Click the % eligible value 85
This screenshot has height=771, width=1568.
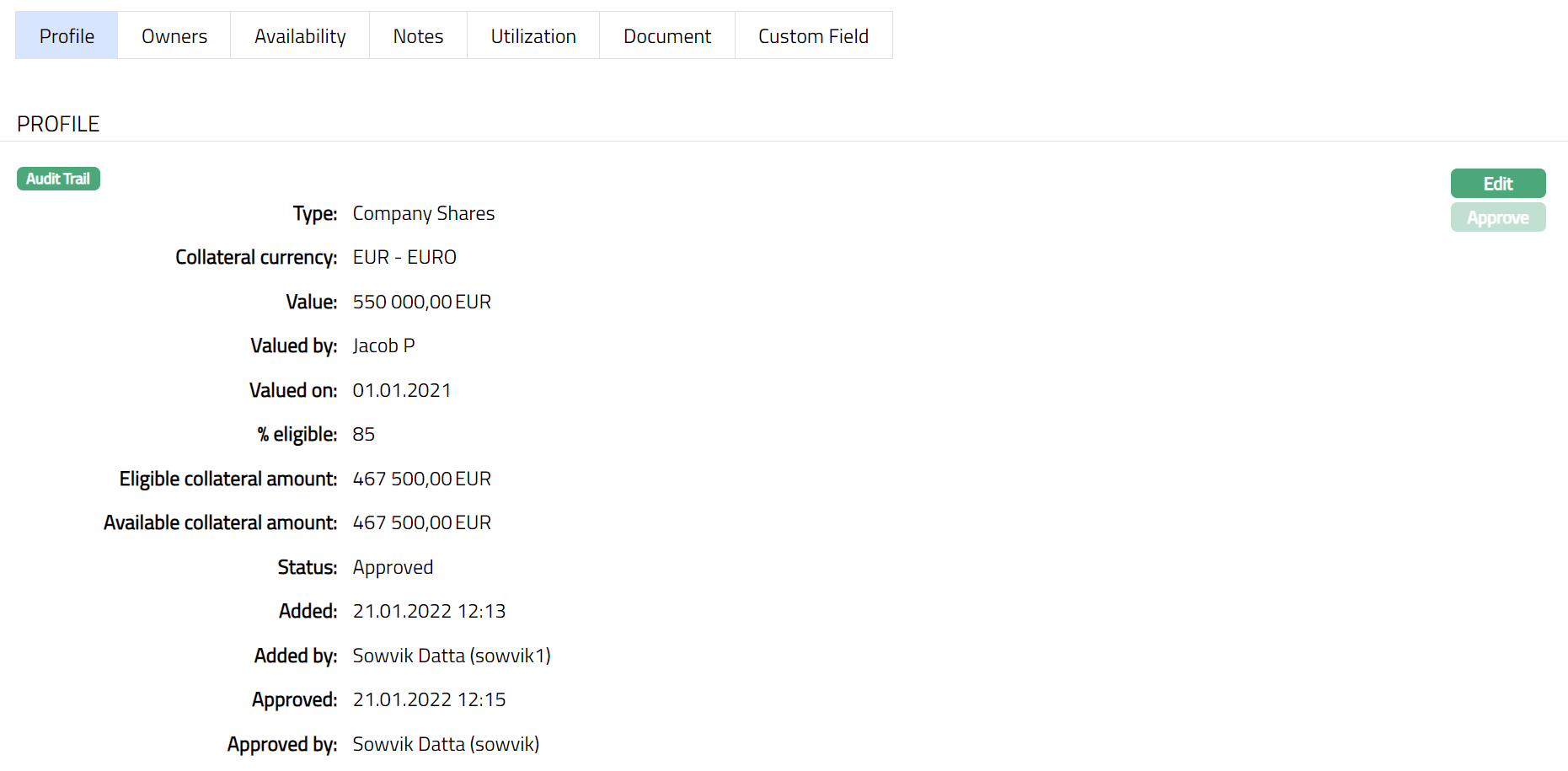pos(363,435)
